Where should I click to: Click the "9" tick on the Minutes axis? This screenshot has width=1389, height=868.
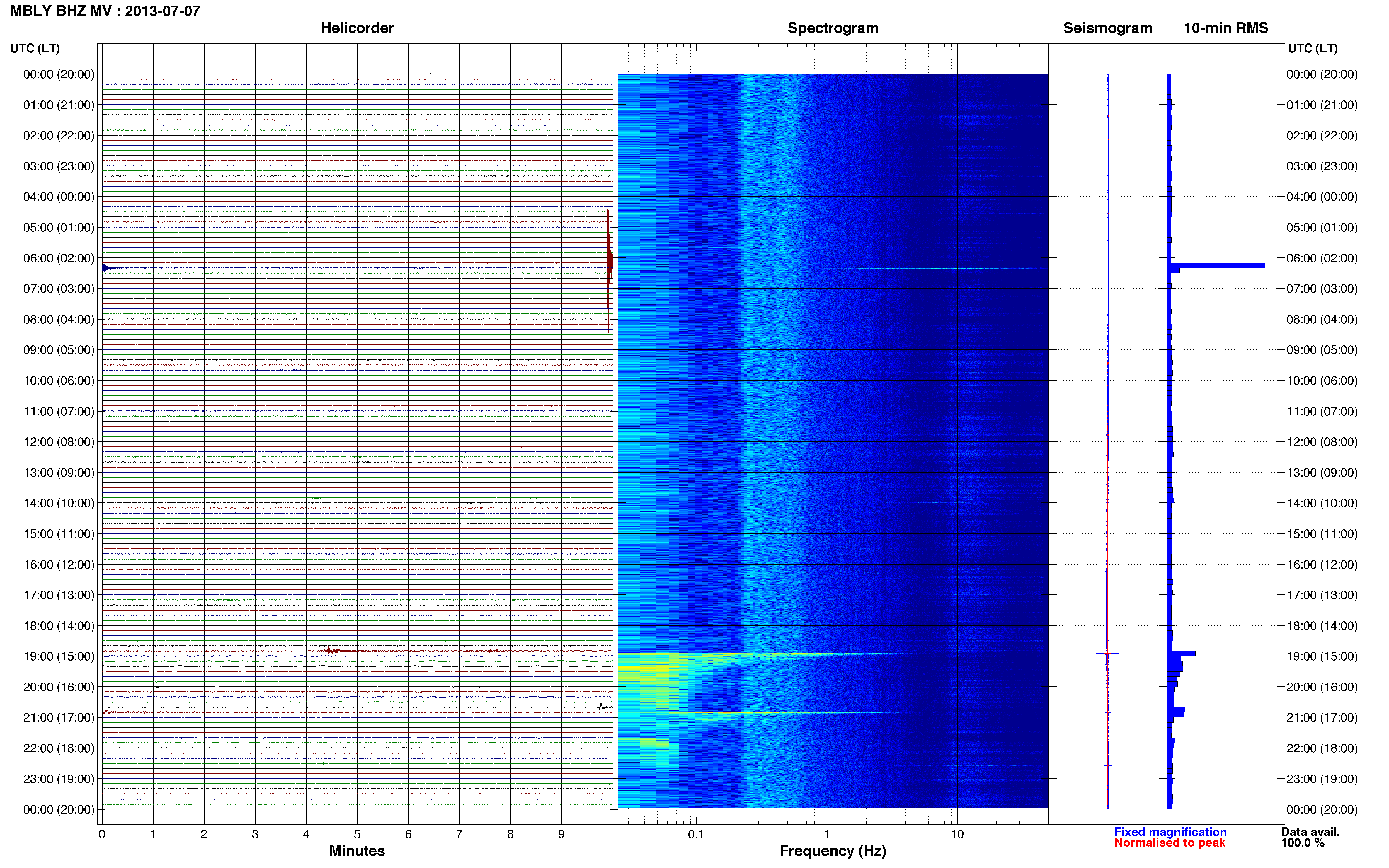[561, 834]
